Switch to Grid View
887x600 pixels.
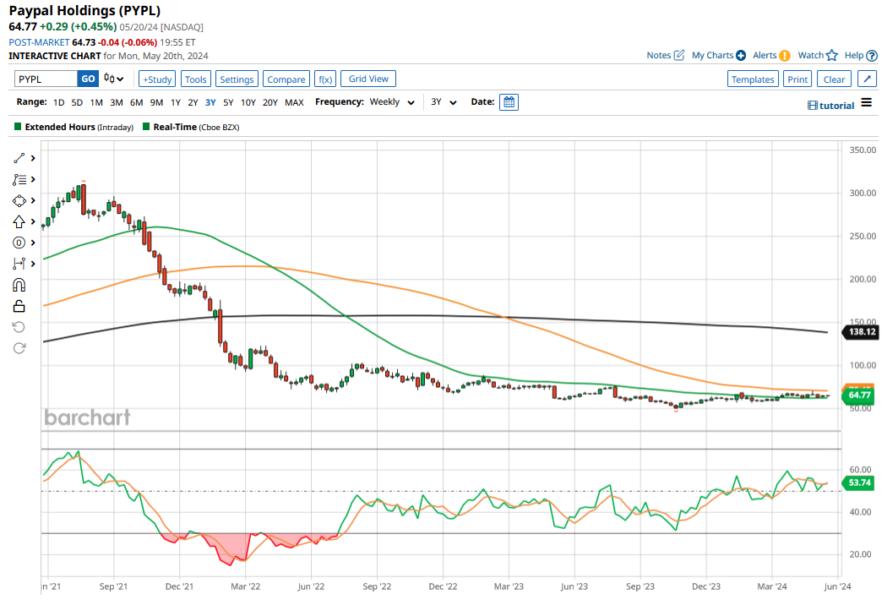pyautogui.click(x=368, y=79)
